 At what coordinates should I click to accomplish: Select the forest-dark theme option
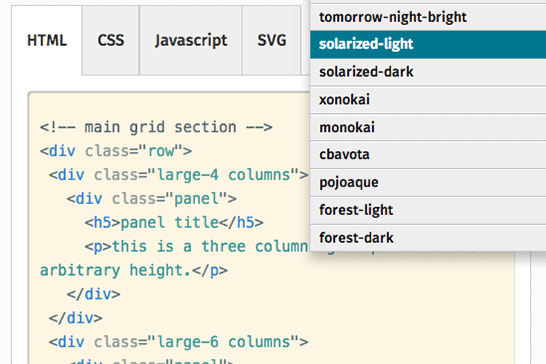tap(428, 238)
